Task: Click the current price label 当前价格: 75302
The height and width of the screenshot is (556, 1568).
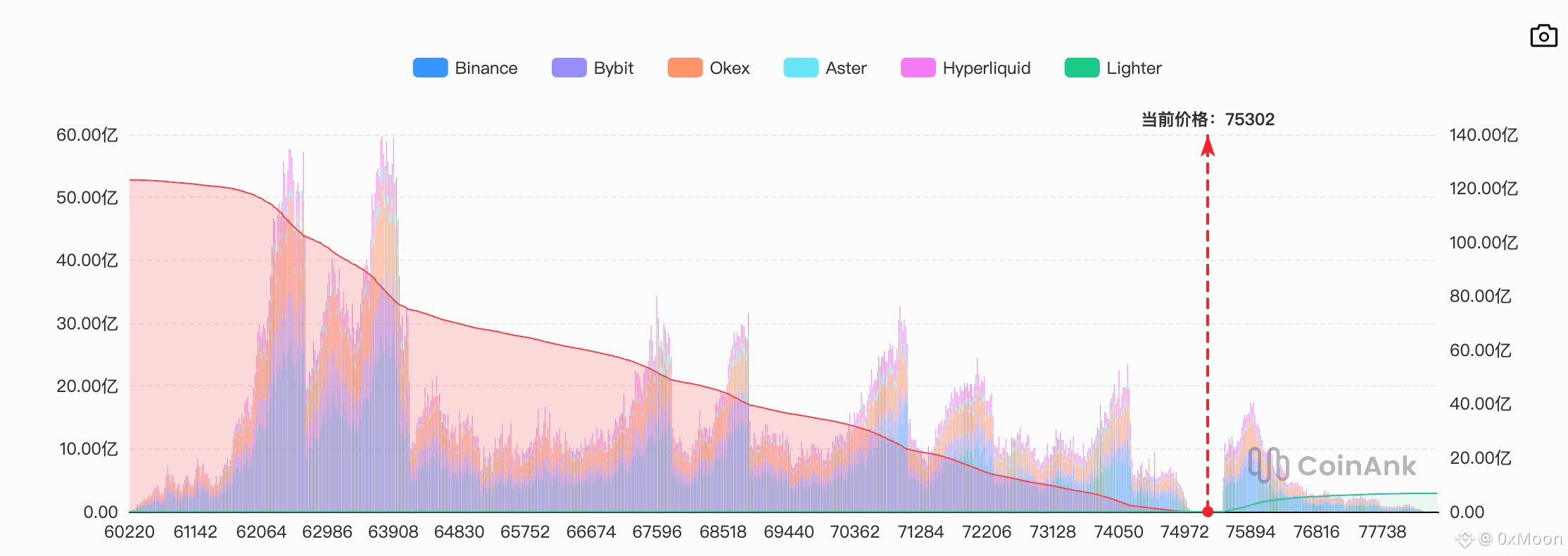Action: coord(1208,119)
